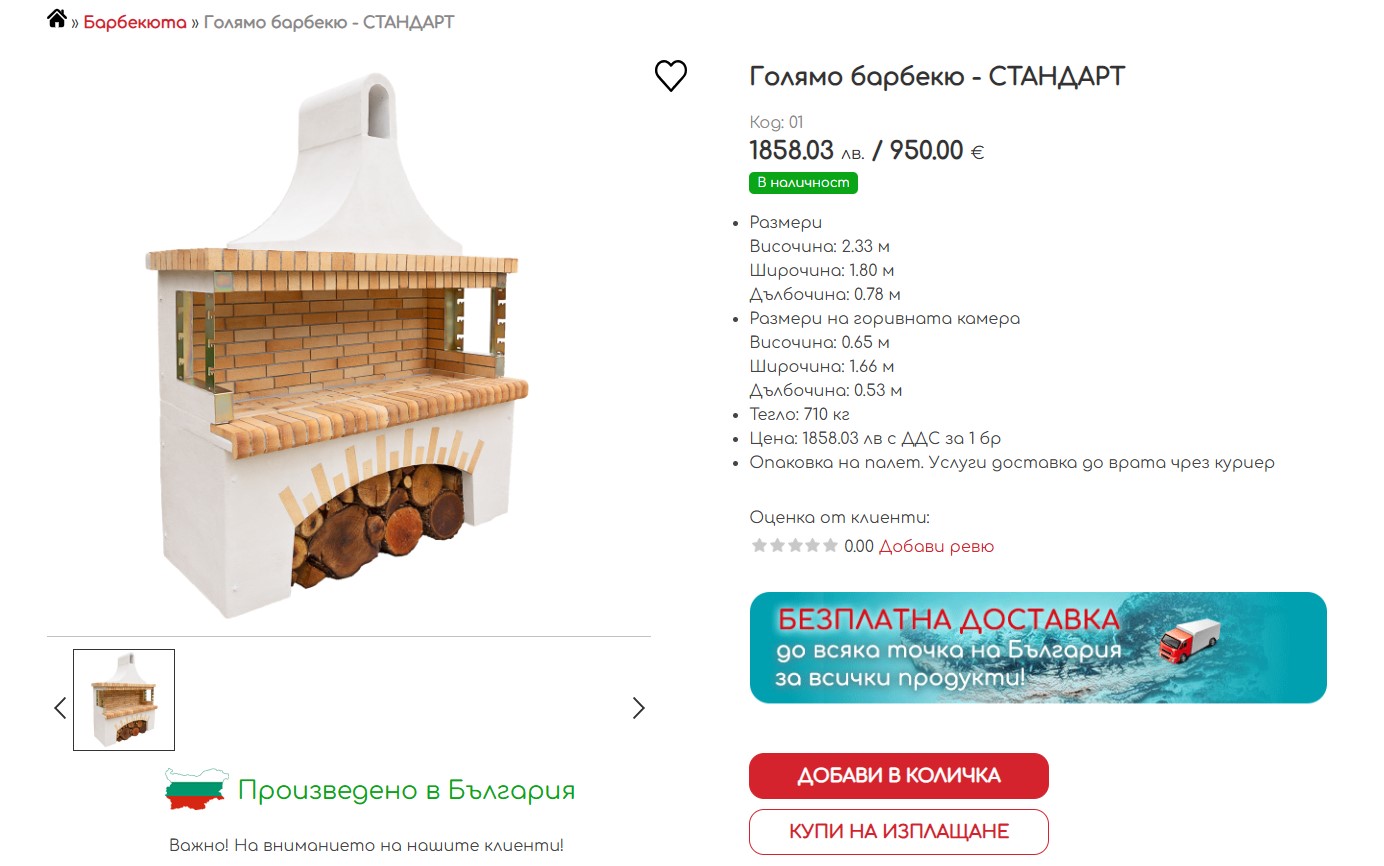Show previous thumbnail with left arrow

[60, 708]
